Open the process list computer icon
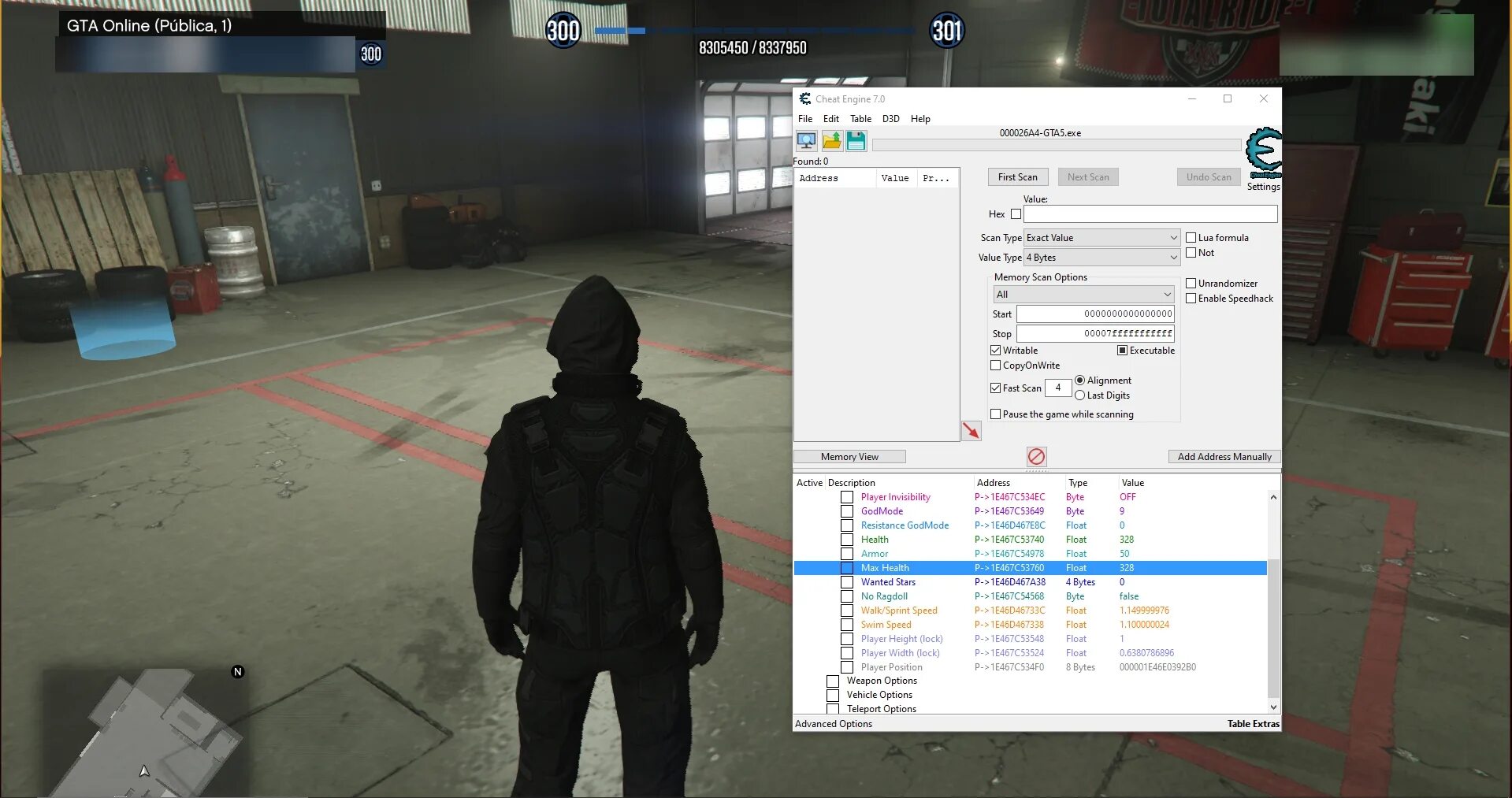Image resolution: width=1512 pixels, height=798 pixels. [x=806, y=141]
